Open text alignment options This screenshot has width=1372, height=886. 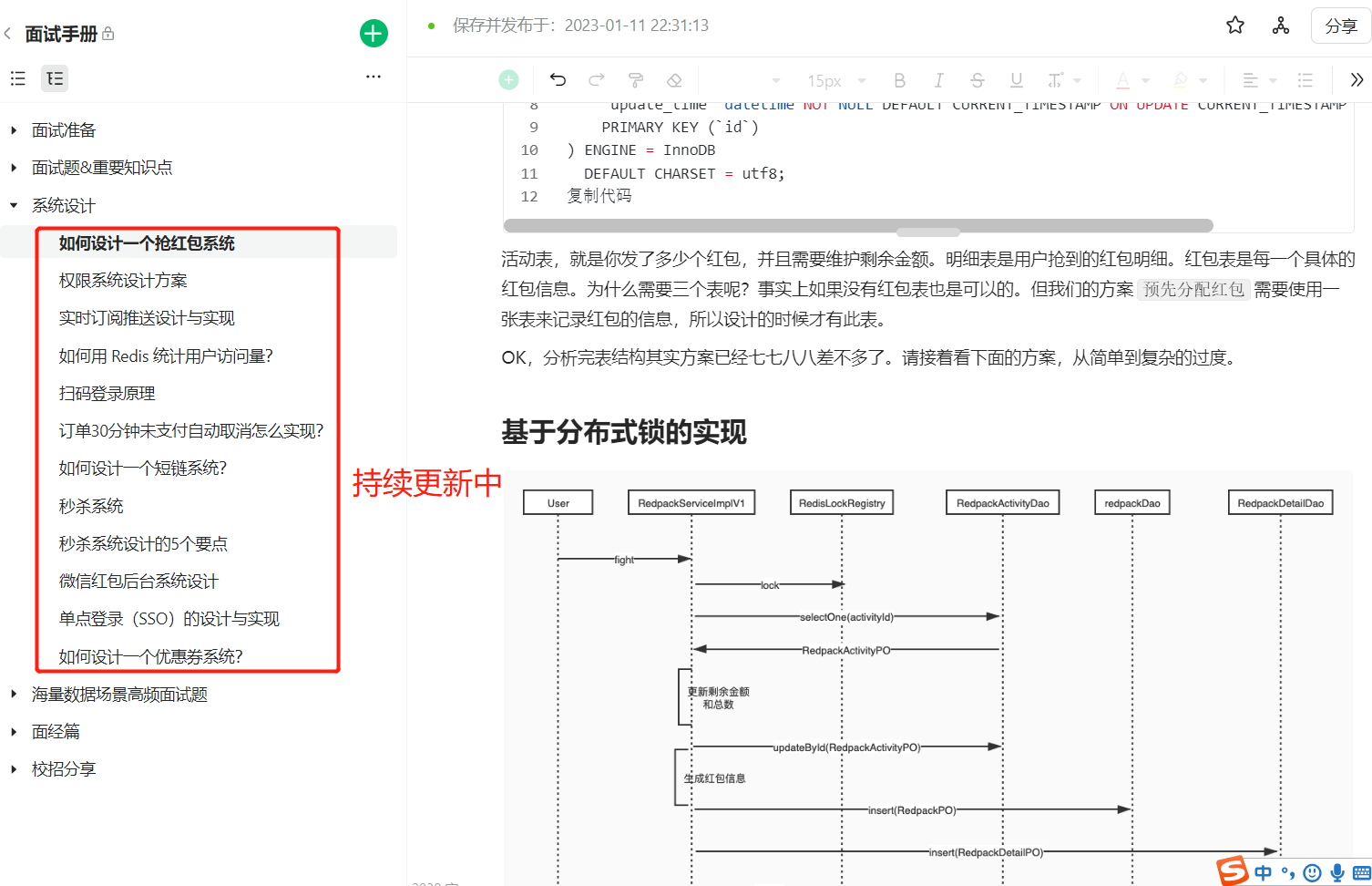(x=1259, y=80)
